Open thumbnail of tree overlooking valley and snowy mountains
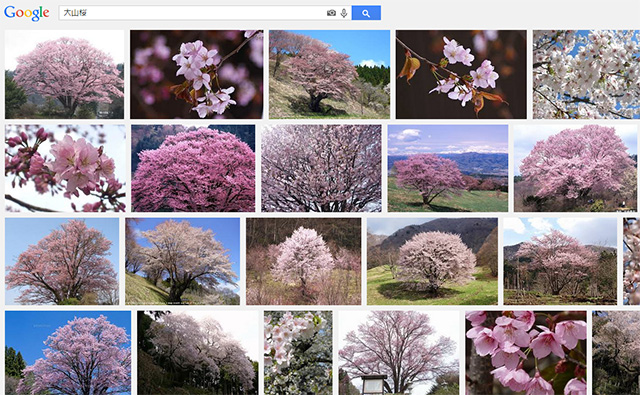The height and width of the screenshot is (395, 640). [x=448, y=168]
